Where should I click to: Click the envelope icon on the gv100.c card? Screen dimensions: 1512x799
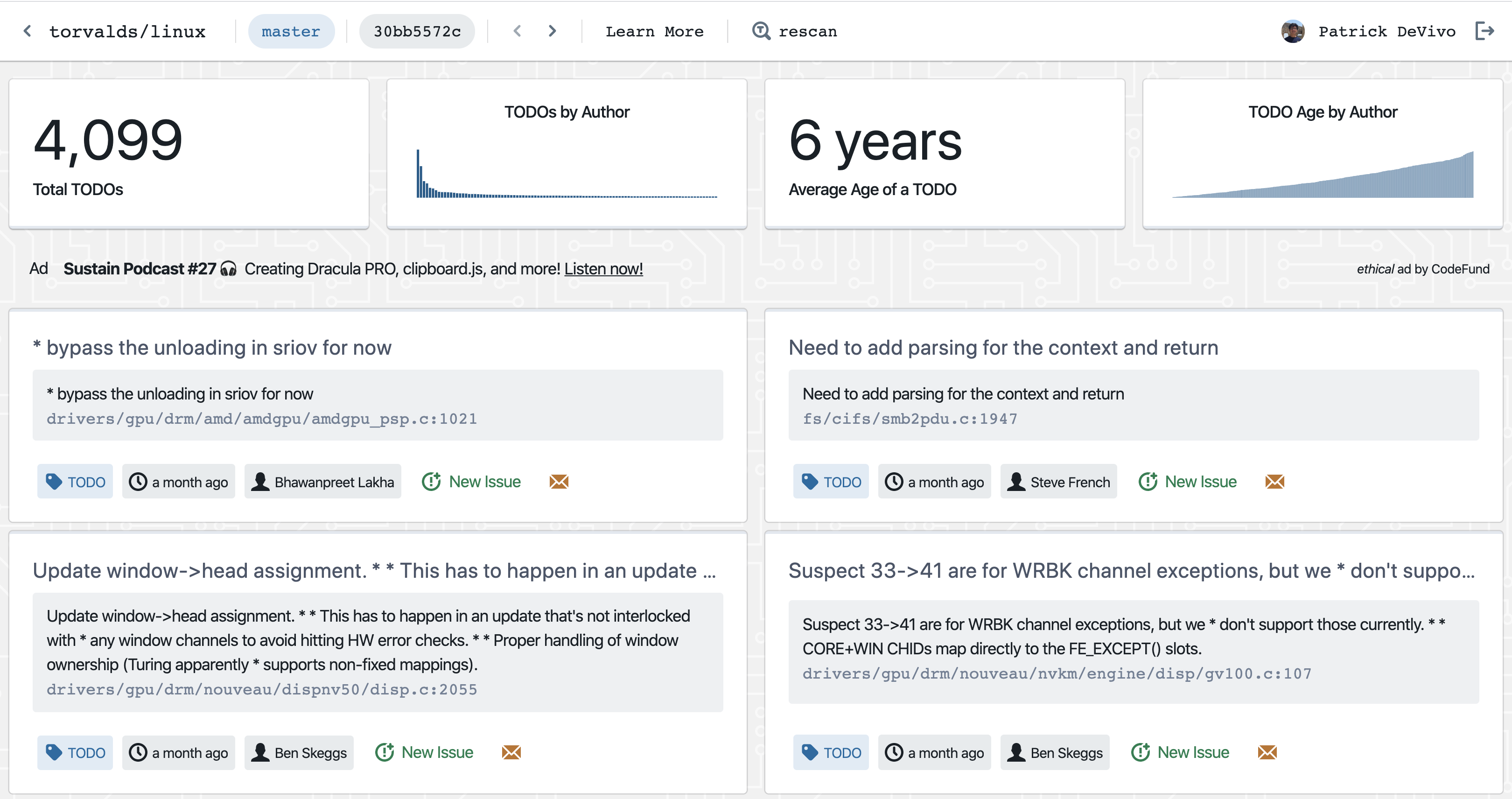(1267, 753)
